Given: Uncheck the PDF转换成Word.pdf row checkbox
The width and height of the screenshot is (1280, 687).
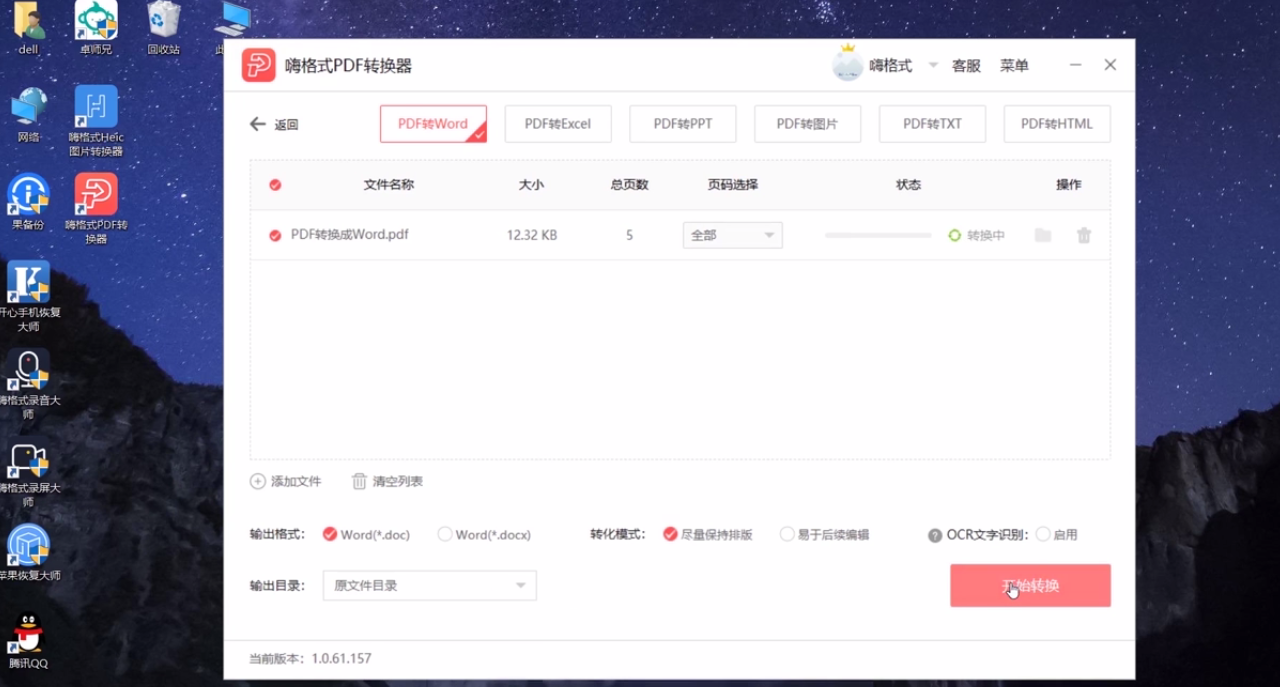Looking at the screenshot, I should coord(275,235).
